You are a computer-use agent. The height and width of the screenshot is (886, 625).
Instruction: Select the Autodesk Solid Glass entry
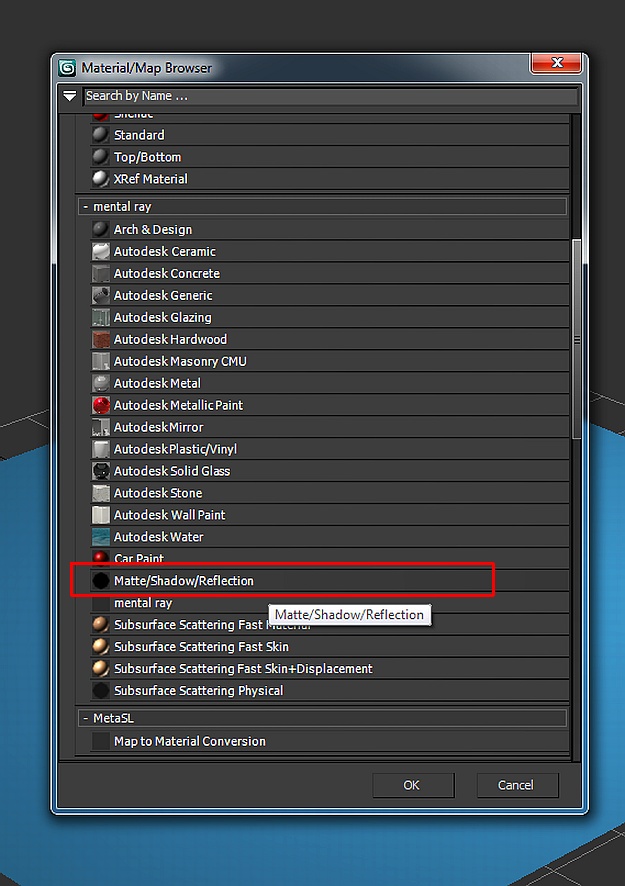(330, 471)
